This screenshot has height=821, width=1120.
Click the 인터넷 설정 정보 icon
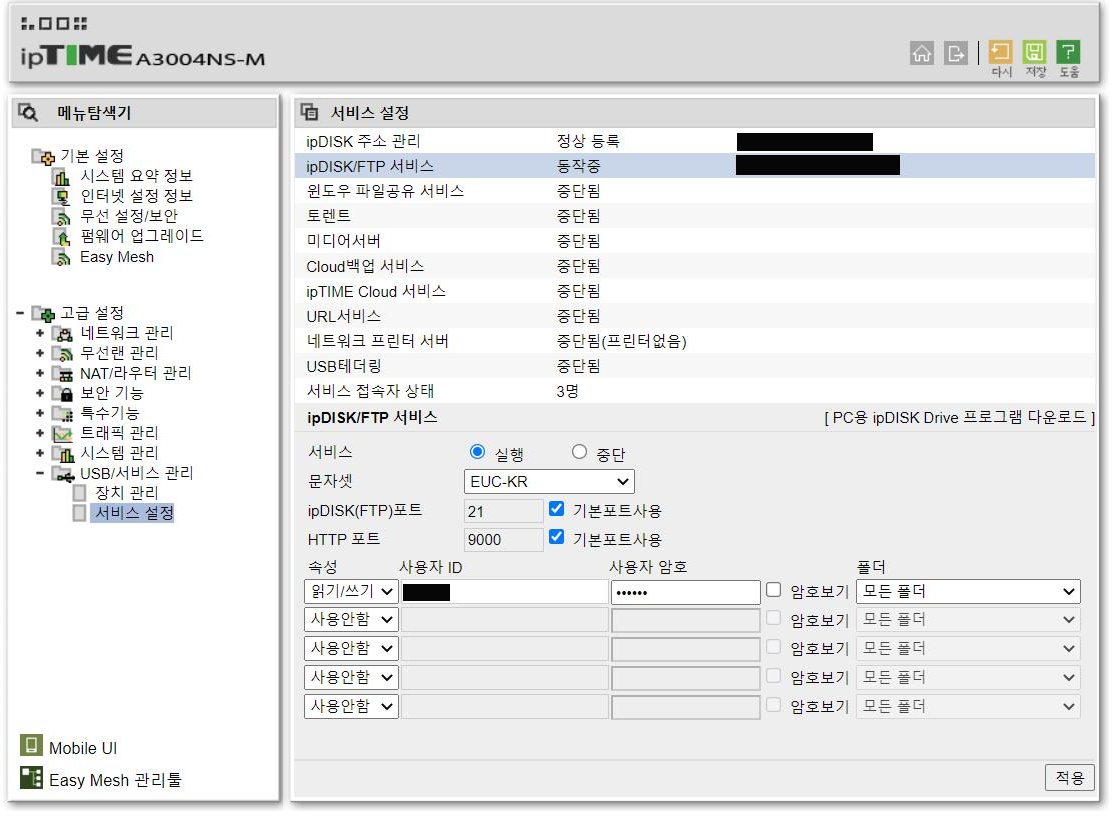point(62,196)
